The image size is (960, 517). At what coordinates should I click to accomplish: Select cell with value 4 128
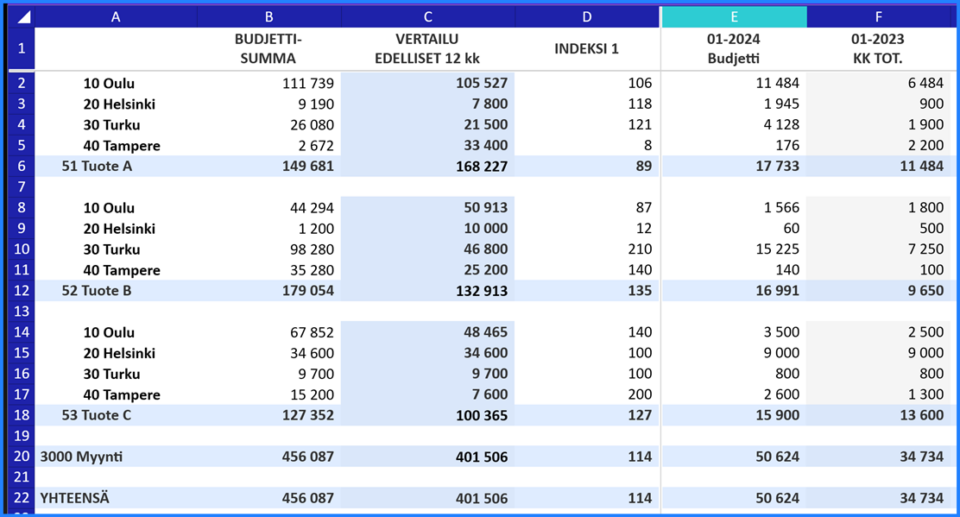tap(733, 124)
